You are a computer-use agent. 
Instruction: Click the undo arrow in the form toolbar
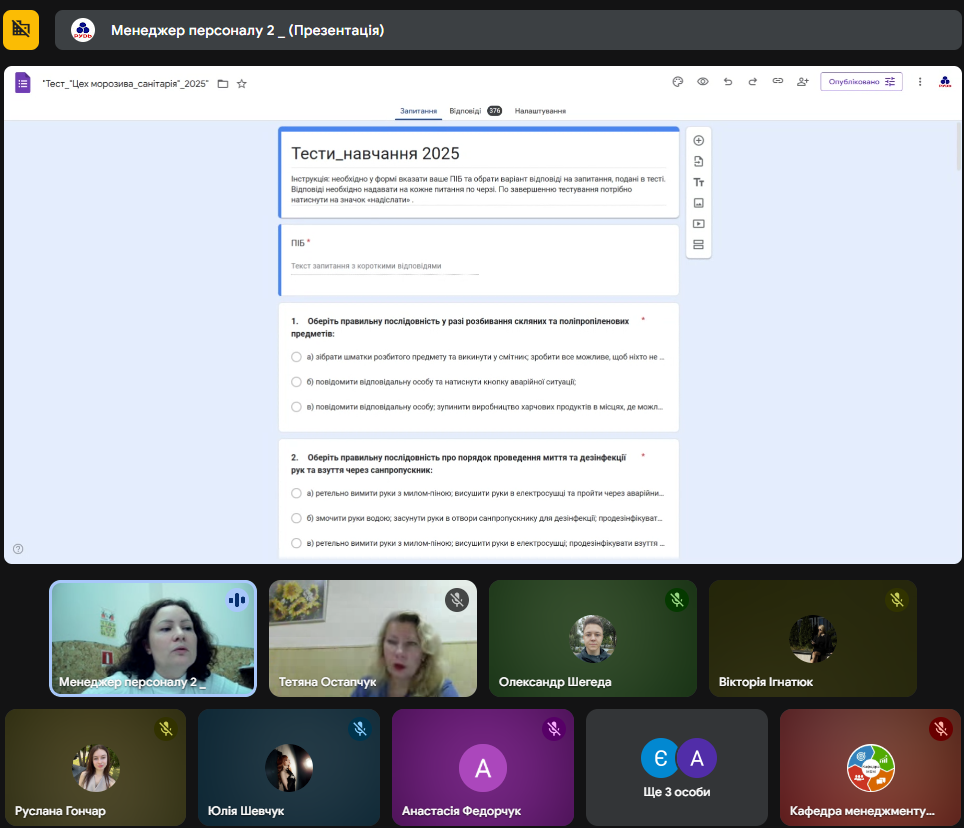tap(728, 82)
